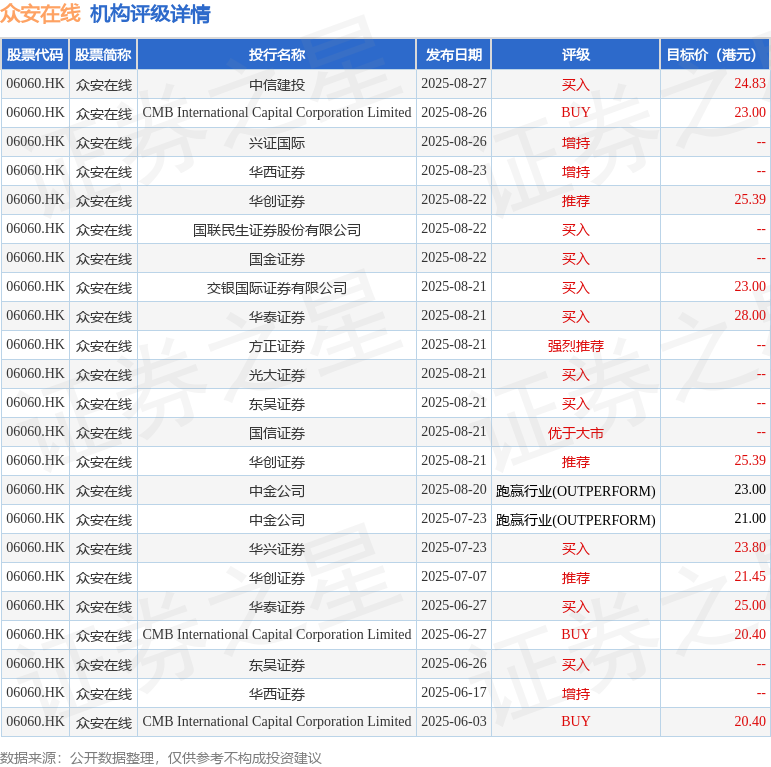Click 光大证券 bank name cell
This screenshot has width=771, height=767.
[x=277, y=375]
